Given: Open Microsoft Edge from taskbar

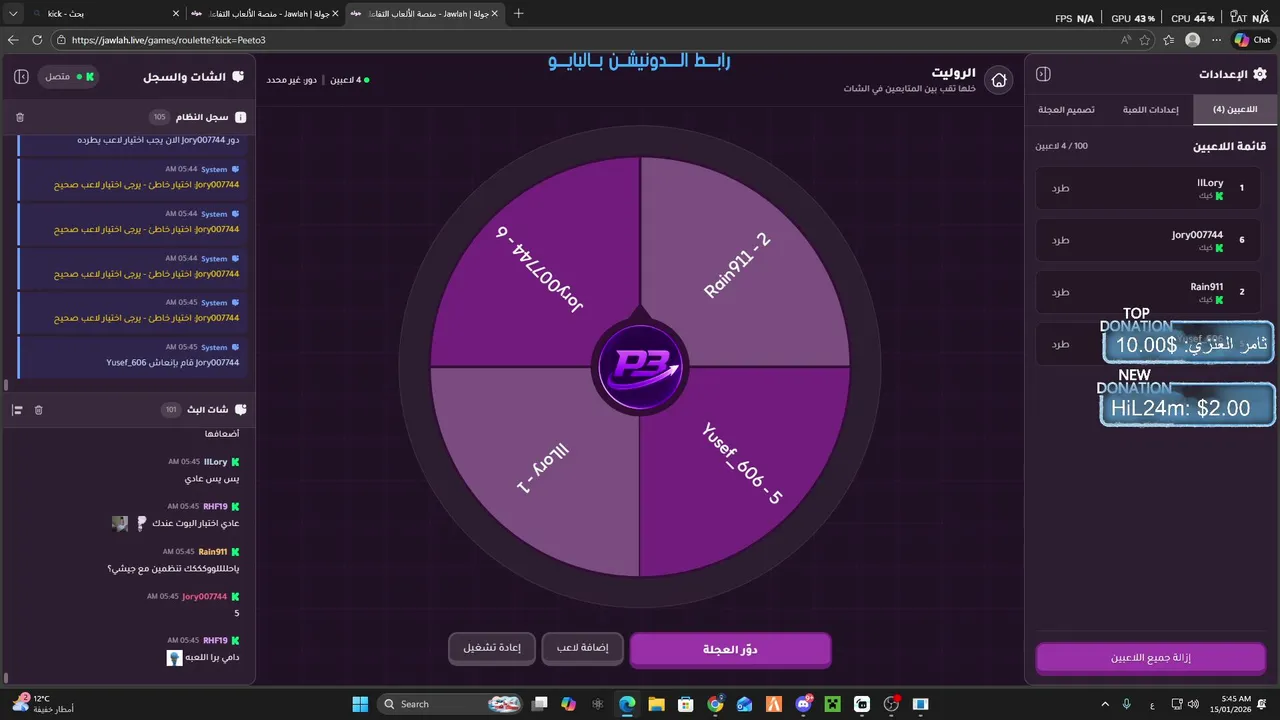Looking at the screenshot, I should 626,704.
